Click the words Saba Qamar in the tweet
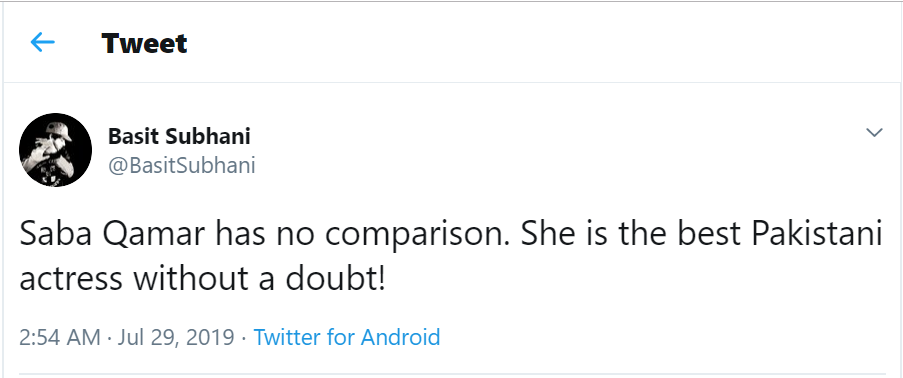Image resolution: width=903 pixels, height=378 pixels. [113, 235]
